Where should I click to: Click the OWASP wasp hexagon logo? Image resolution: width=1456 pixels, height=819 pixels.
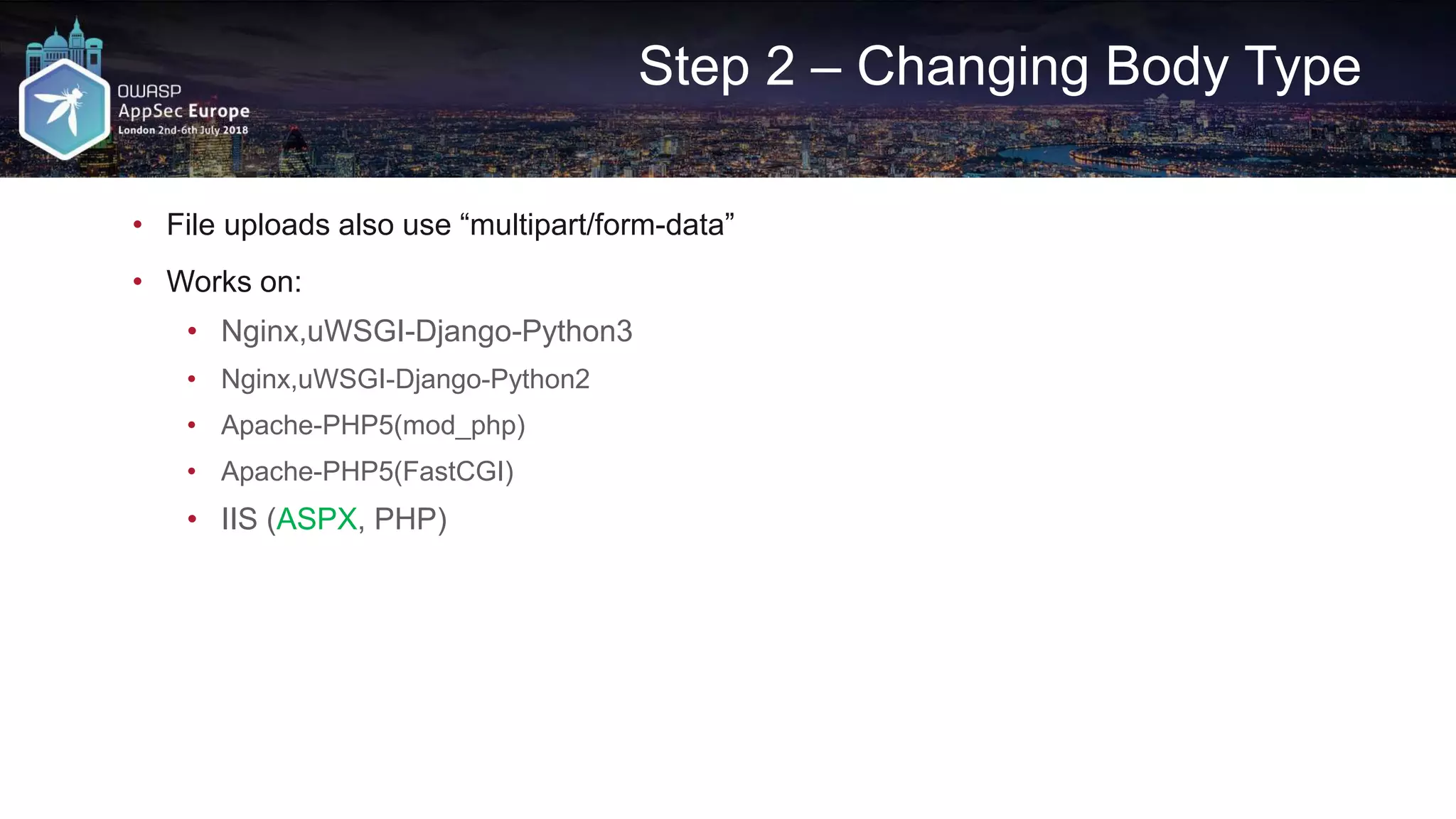pyautogui.click(x=64, y=109)
